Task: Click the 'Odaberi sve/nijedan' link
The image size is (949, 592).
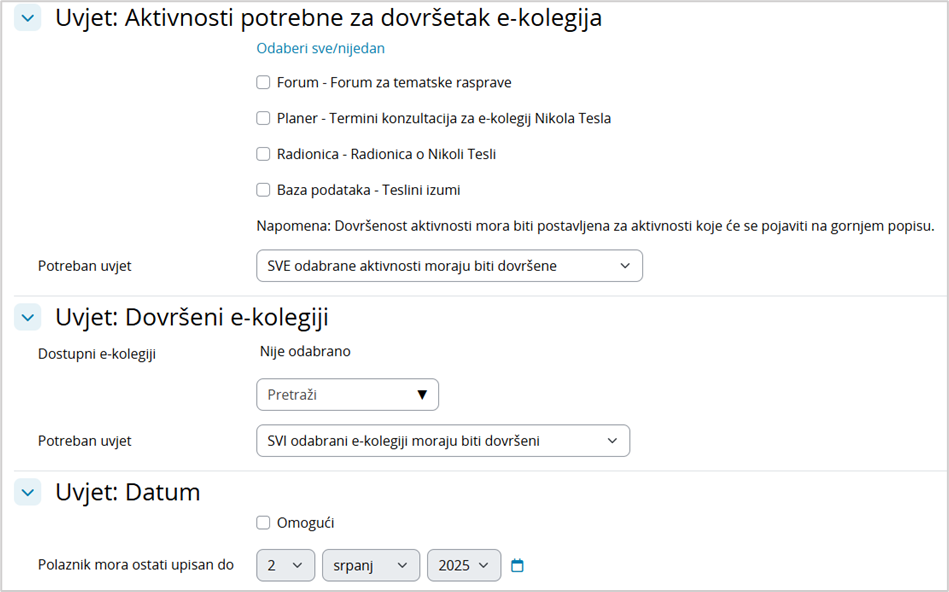Action: coord(320,47)
